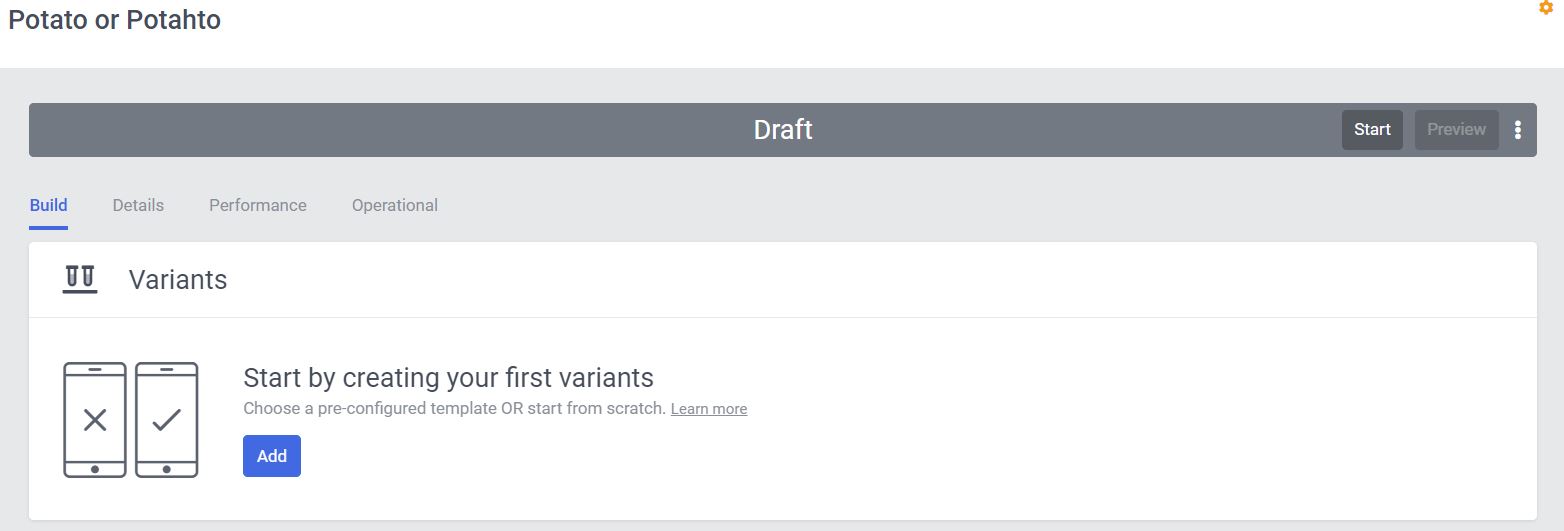Click the right phone's home button dot
The width and height of the screenshot is (1564, 531).
click(x=166, y=468)
